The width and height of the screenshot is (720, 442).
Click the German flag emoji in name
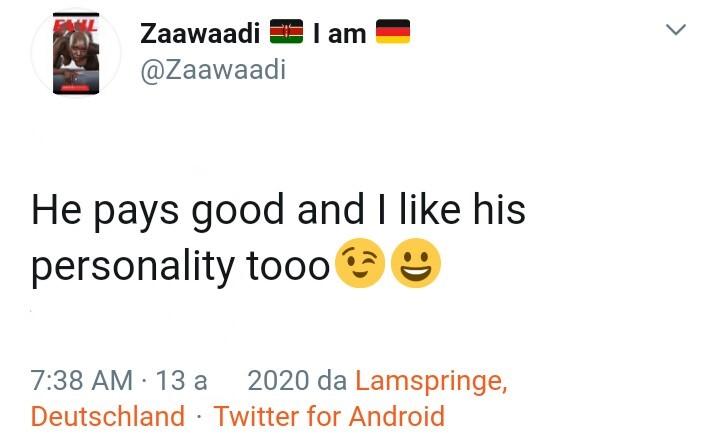392,33
